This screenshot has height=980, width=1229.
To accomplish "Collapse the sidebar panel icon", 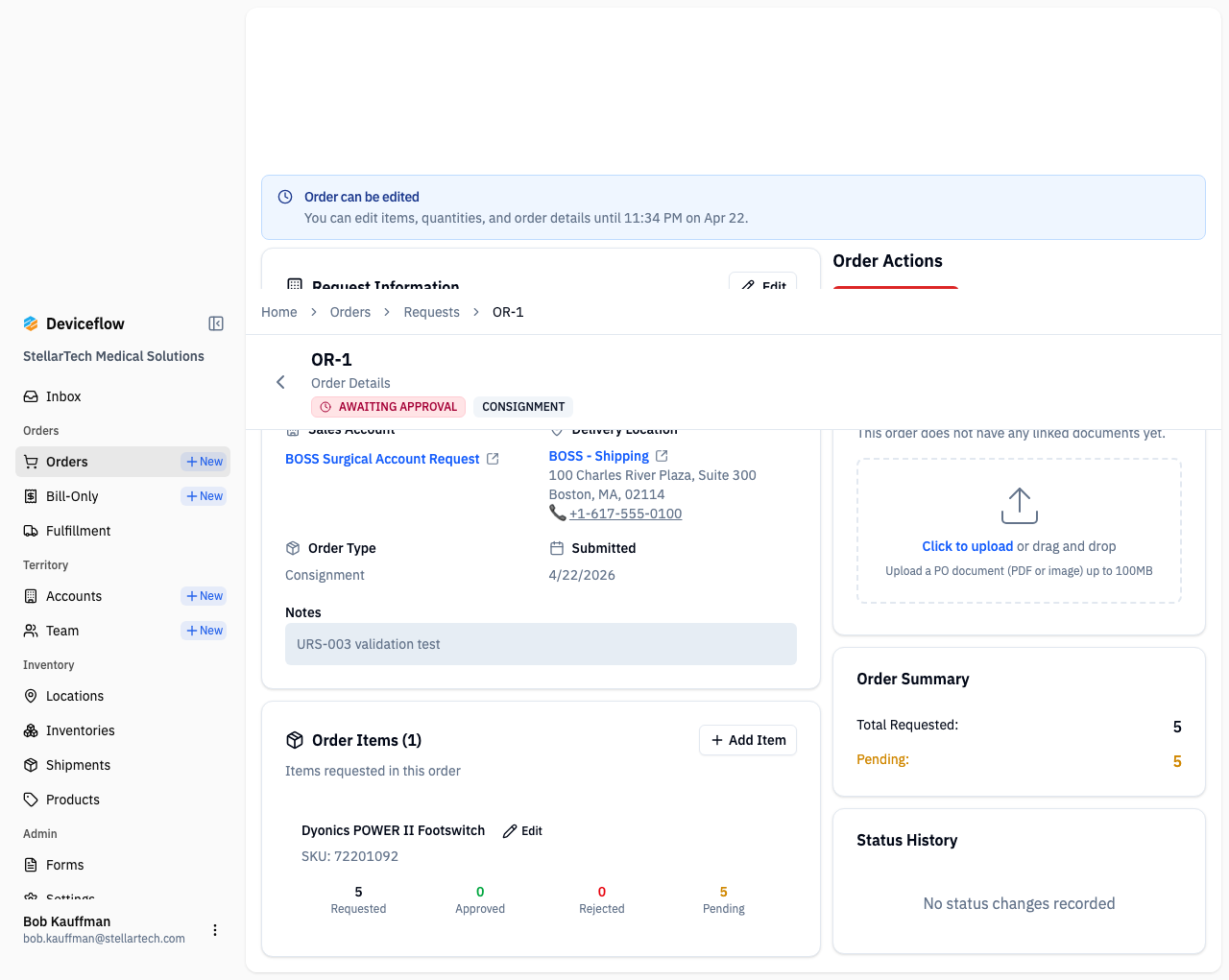I will 216,323.
